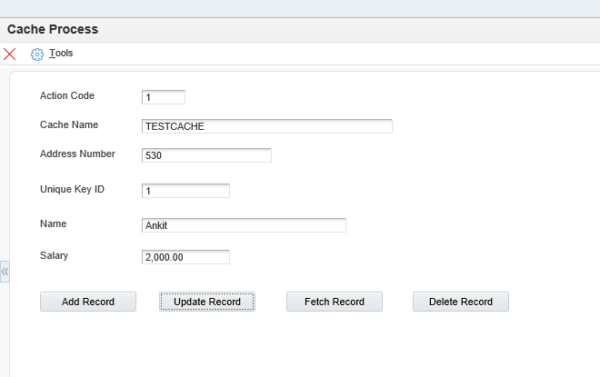Click the Delete Record button
Screen dimensions: 600x377
click(461, 302)
